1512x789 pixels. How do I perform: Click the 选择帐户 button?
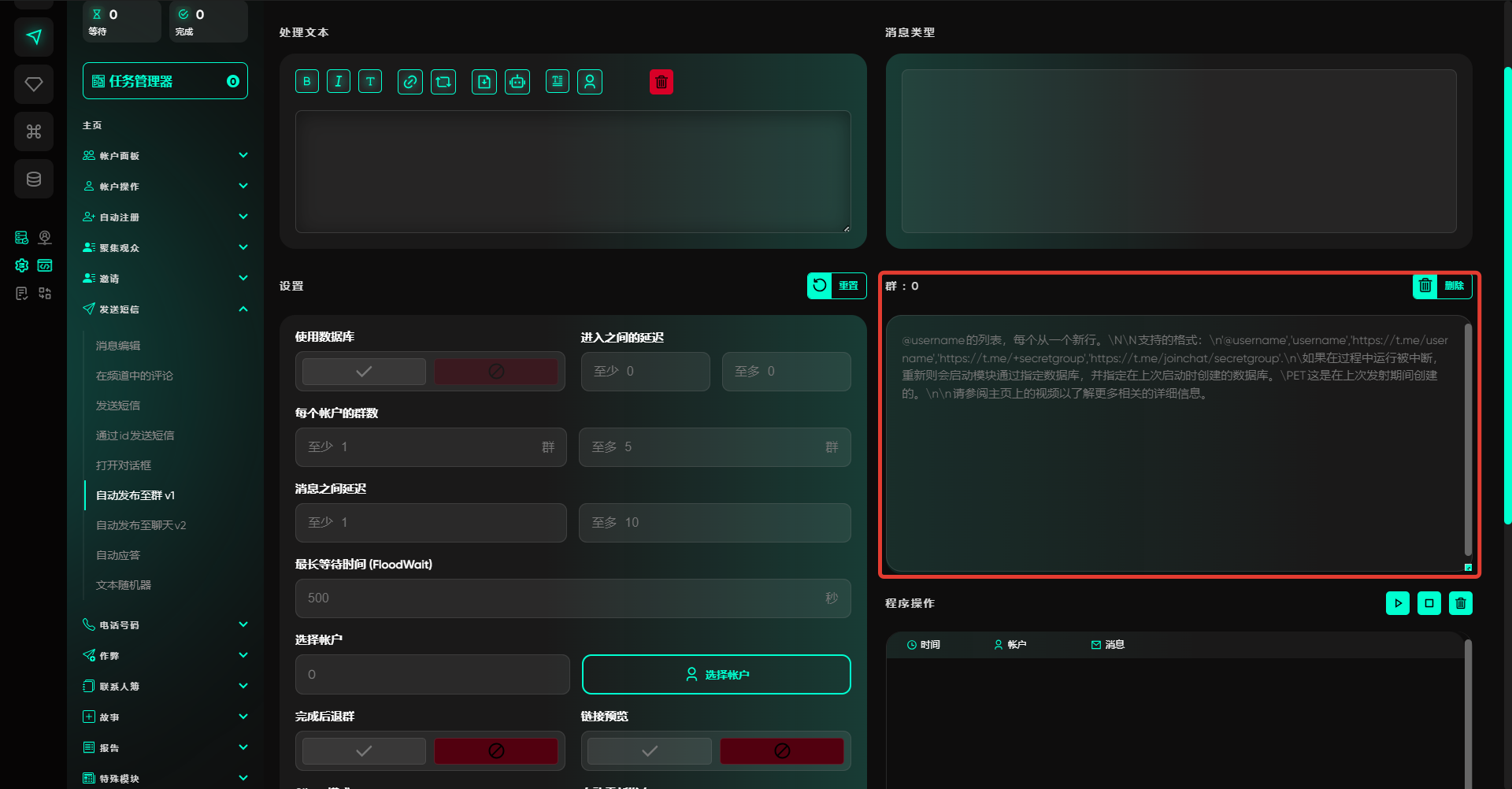point(716,675)
